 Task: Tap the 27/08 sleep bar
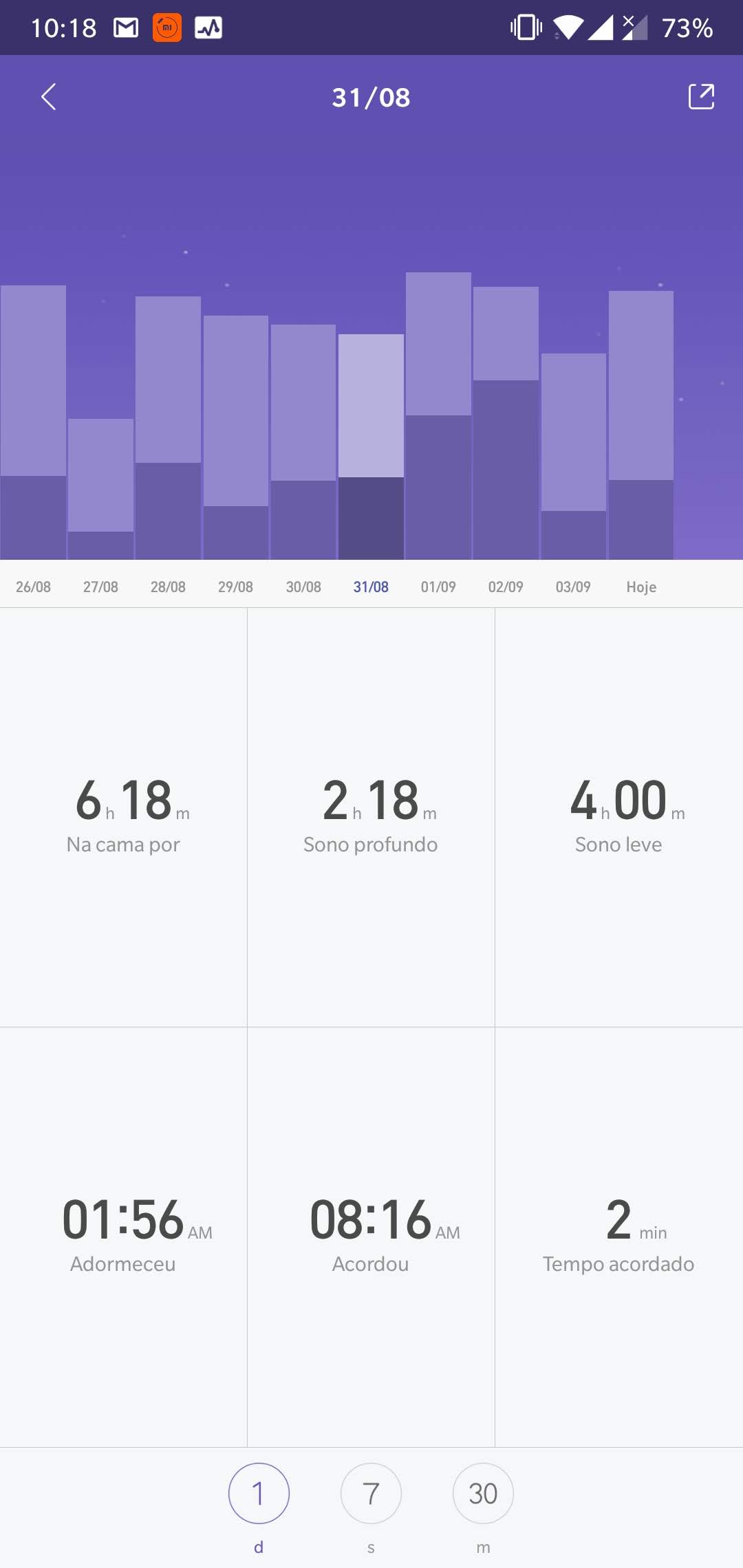click(100, 488)
